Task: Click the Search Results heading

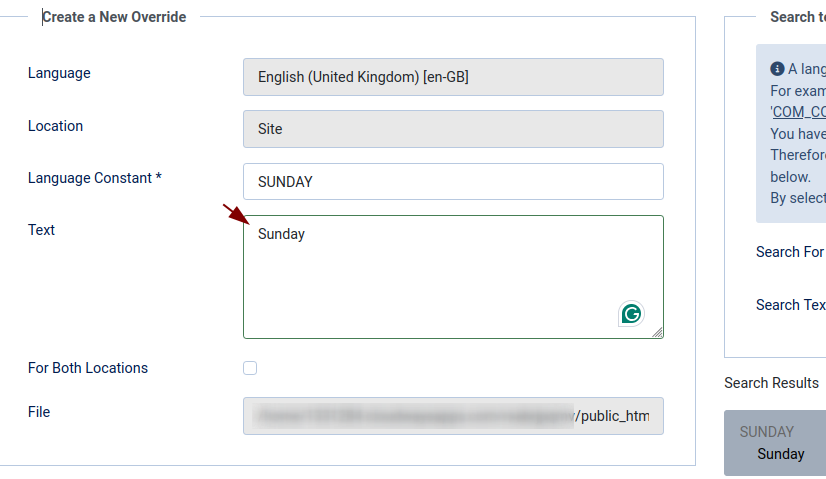Action: click(771, 383)
